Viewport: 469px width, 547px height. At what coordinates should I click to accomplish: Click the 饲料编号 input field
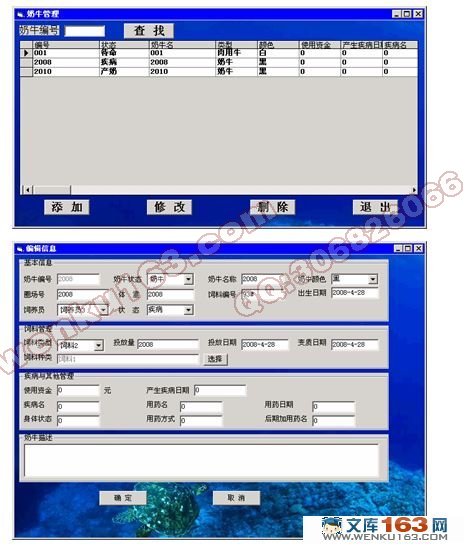pyautogui.click(x=263, y=296)
